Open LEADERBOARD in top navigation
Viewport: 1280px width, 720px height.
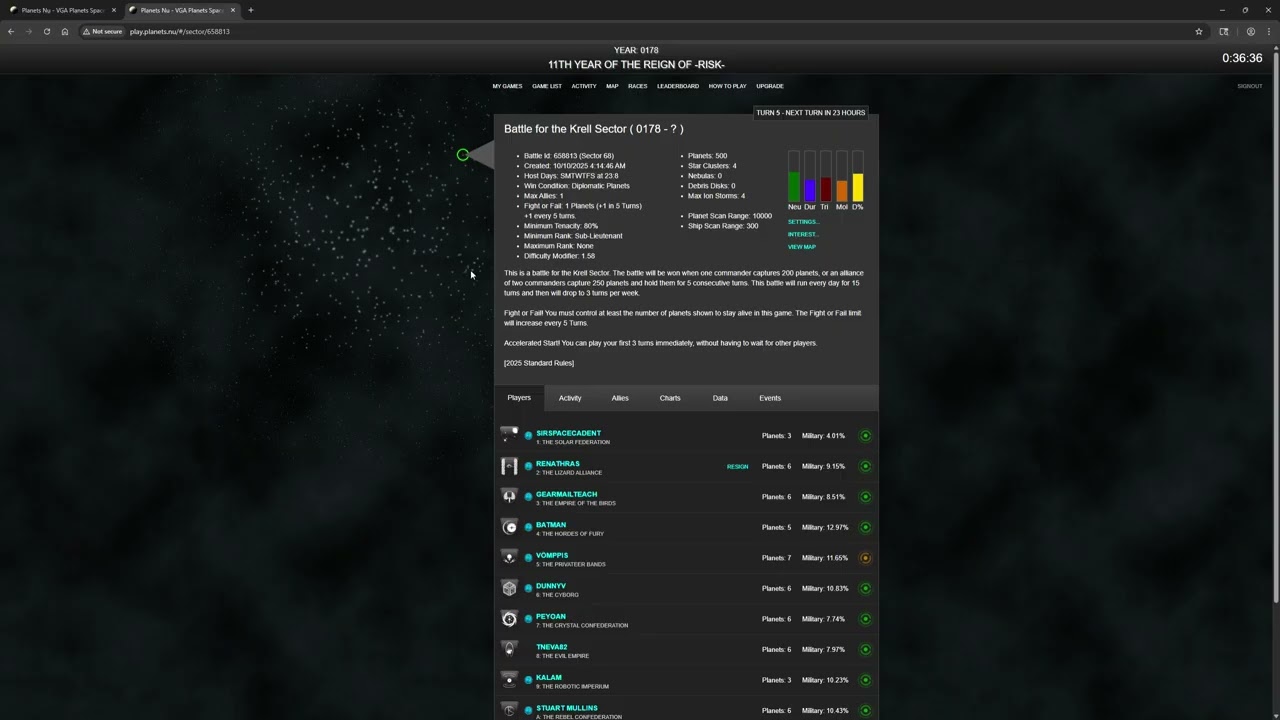(678, 86)
